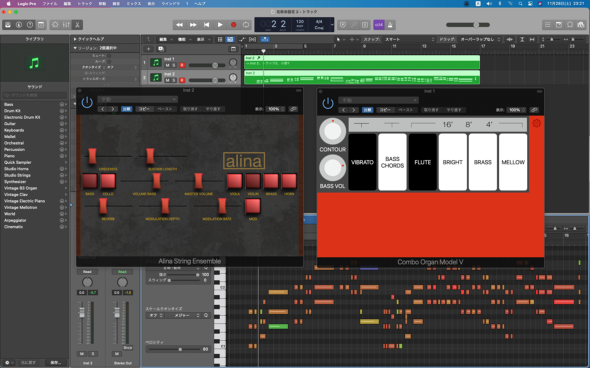Image resolution: width=590 pixels, height=368 pixels.
Task: Open the Scissors editors button
Action: [77, 25]
